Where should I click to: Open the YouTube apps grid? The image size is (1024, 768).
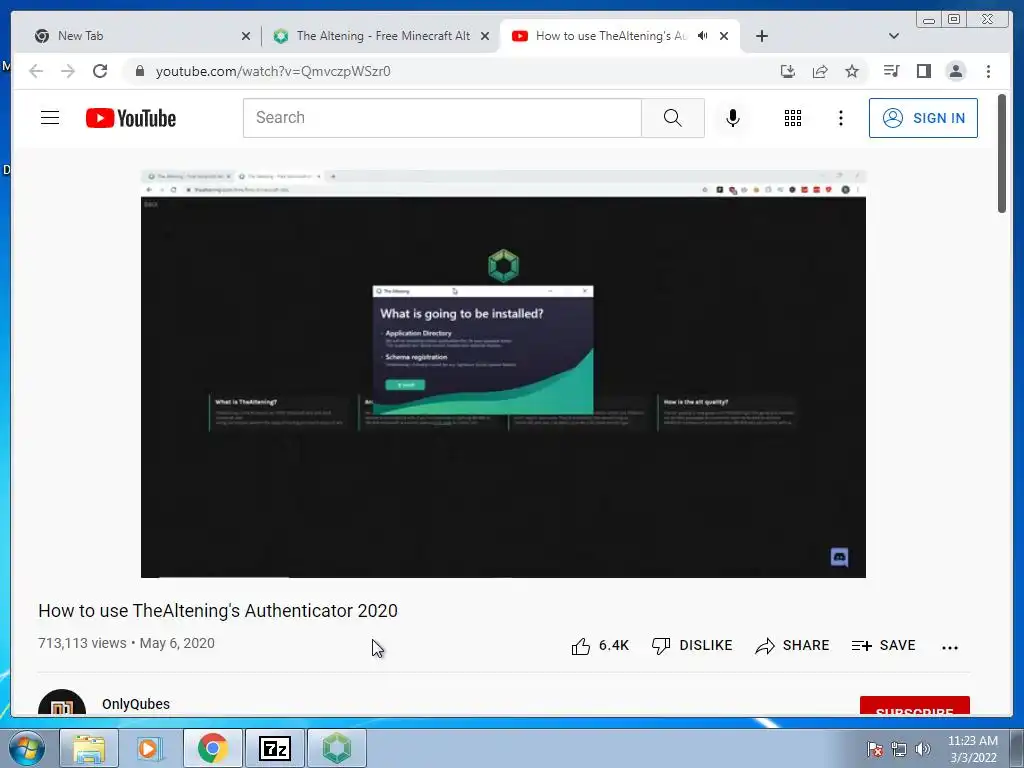point(793,118)
